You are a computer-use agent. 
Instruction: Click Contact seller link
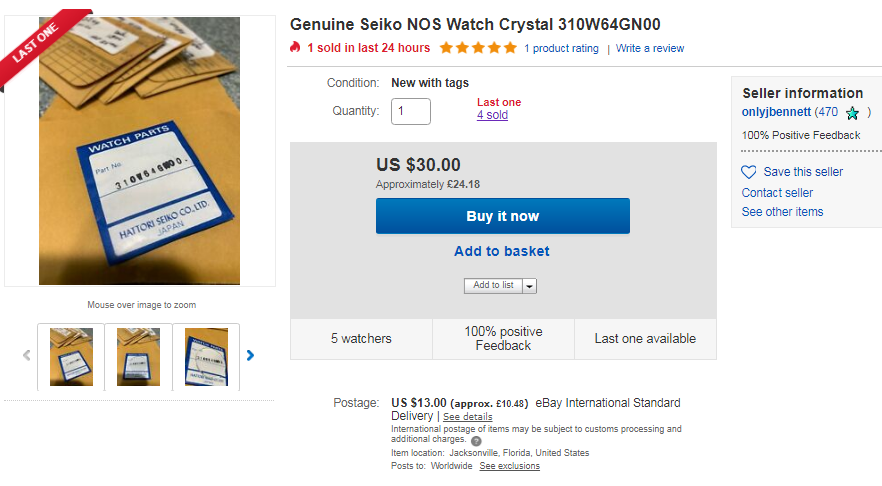coord(777,192)
